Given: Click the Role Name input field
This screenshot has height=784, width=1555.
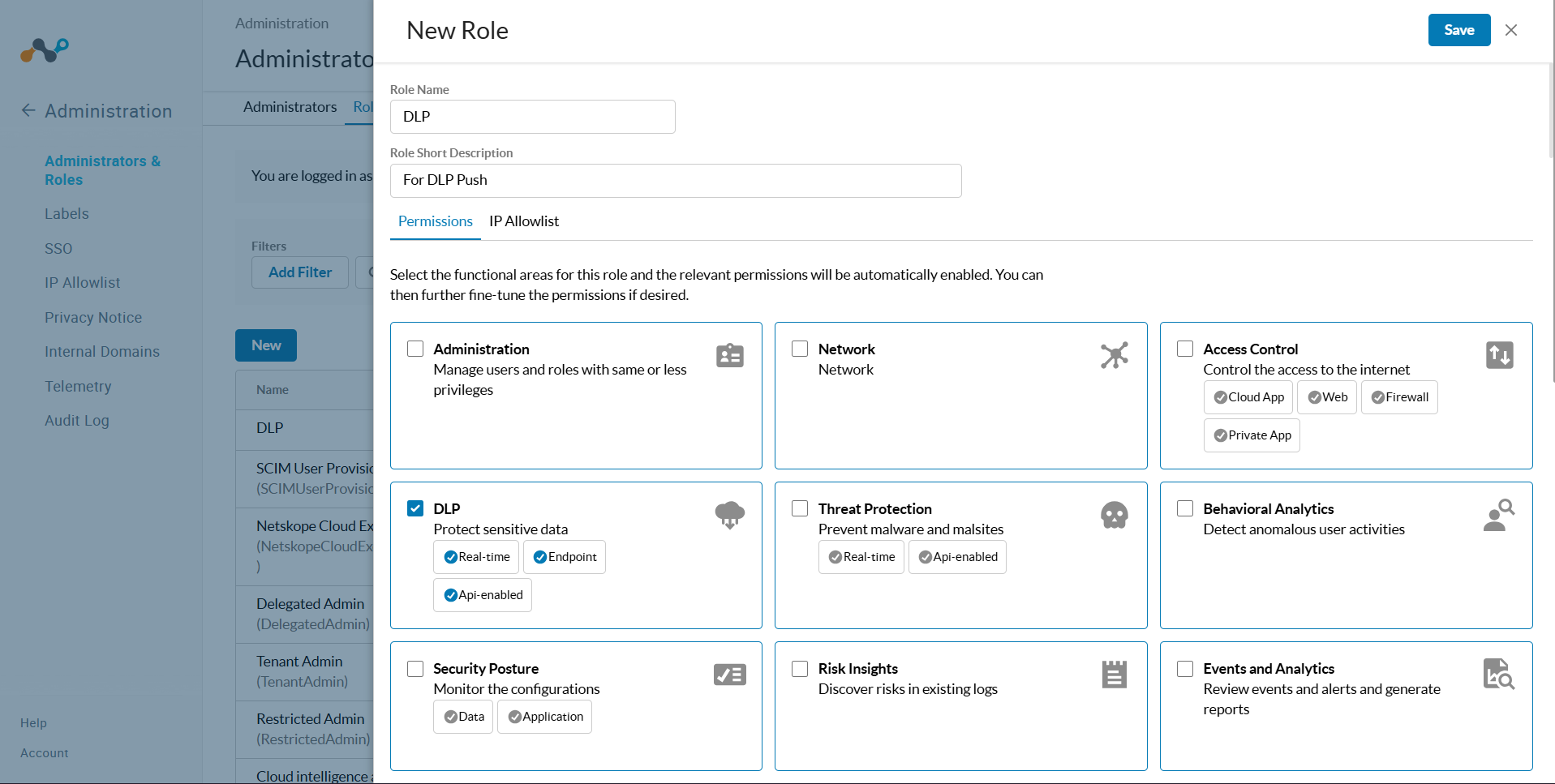Looking at the screenshot, I should point(533,117).
